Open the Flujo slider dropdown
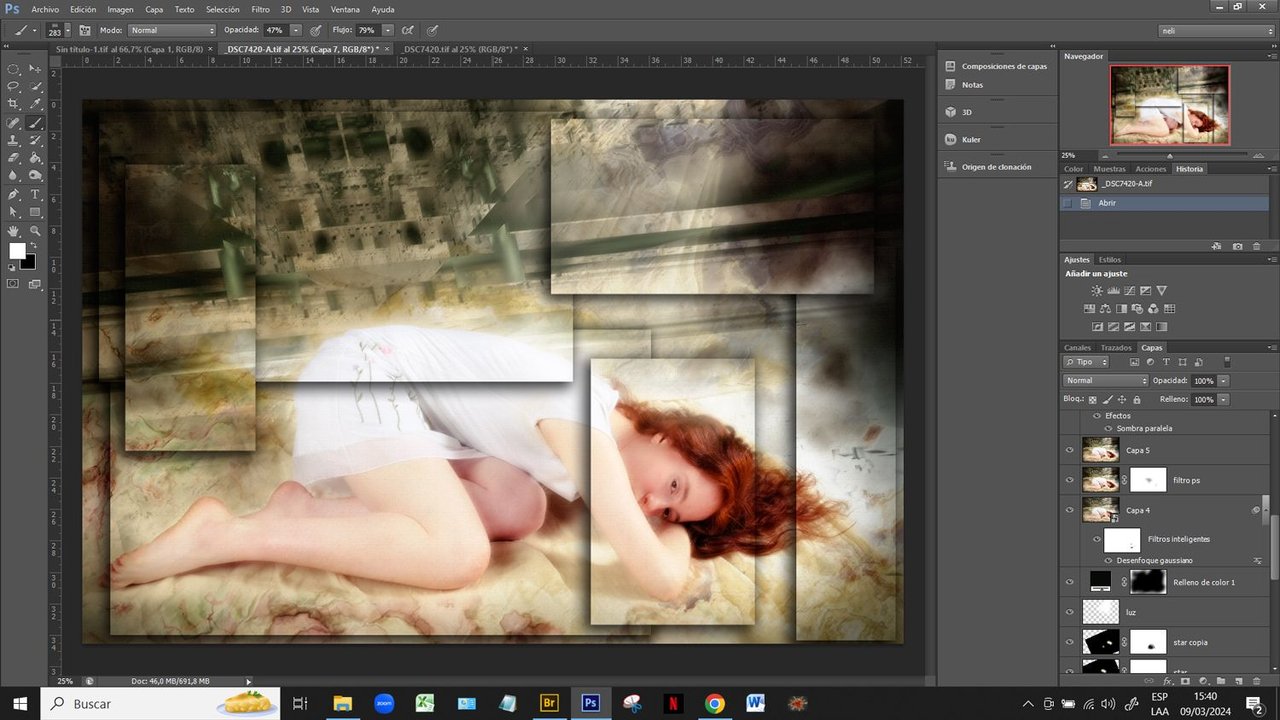 [x=388, y=31]
